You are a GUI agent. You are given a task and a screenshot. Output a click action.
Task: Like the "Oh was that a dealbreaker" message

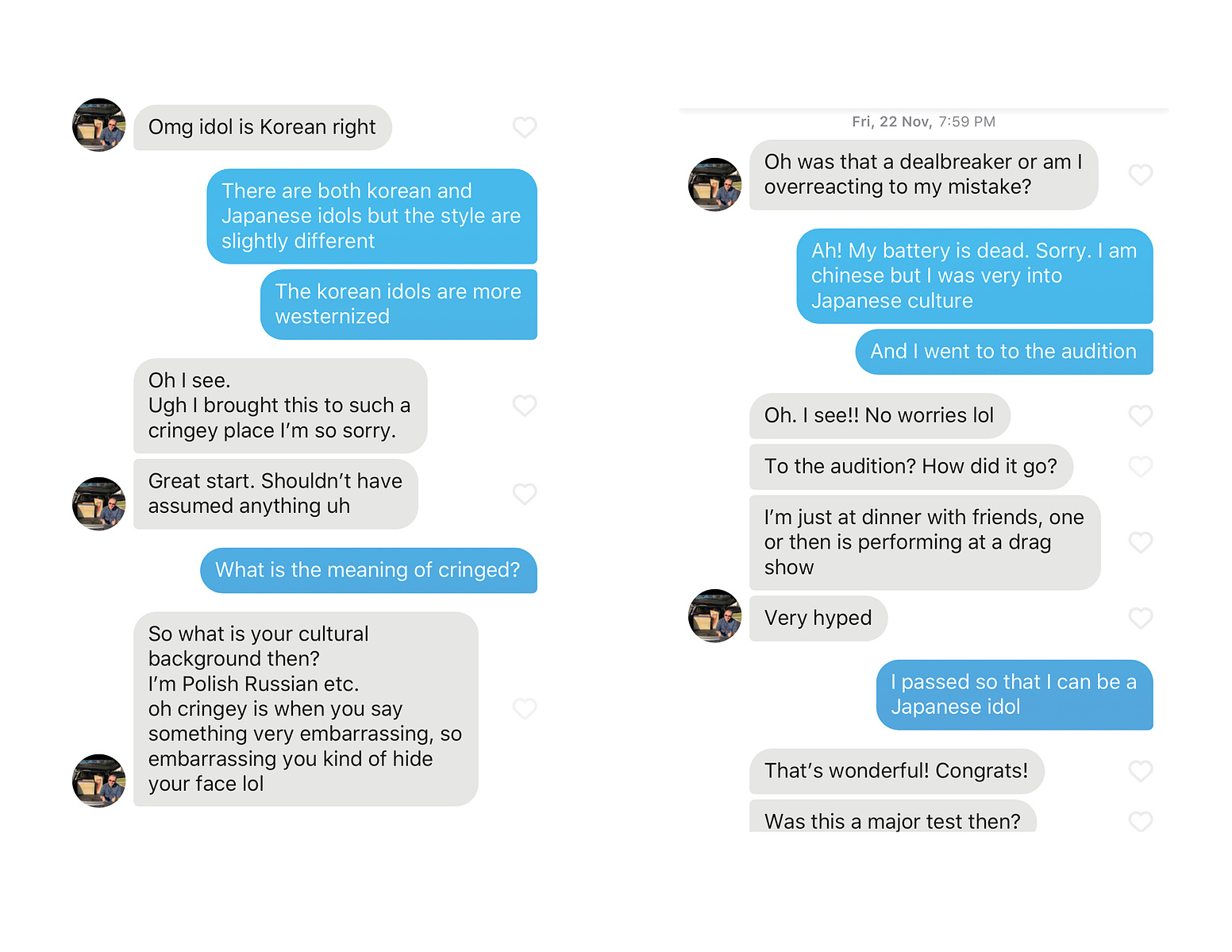point(1141,175)
